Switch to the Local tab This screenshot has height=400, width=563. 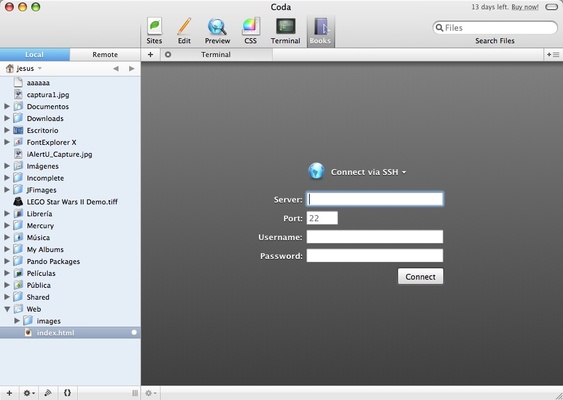[35, 55]
